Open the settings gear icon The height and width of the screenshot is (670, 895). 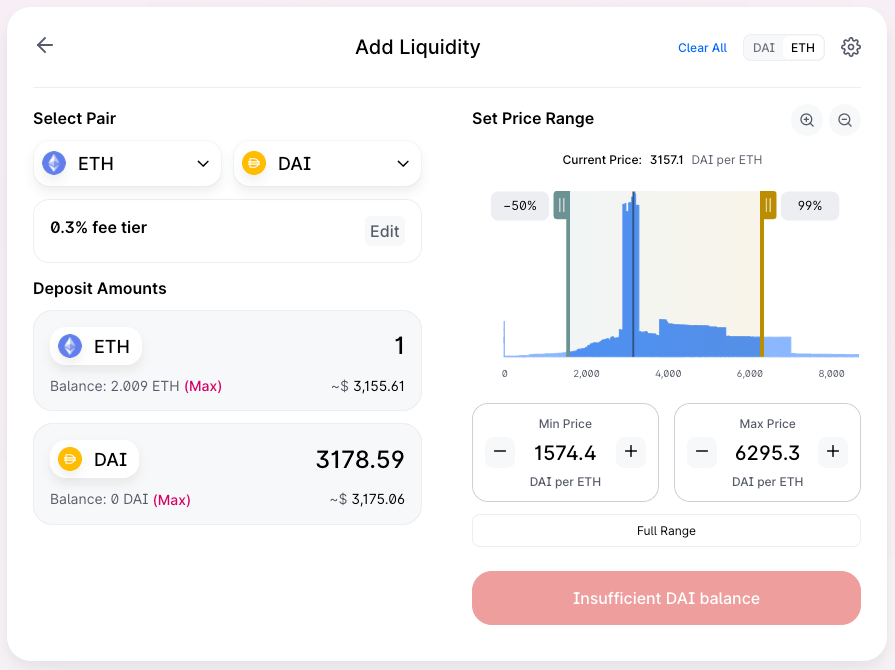pos(851,47)
